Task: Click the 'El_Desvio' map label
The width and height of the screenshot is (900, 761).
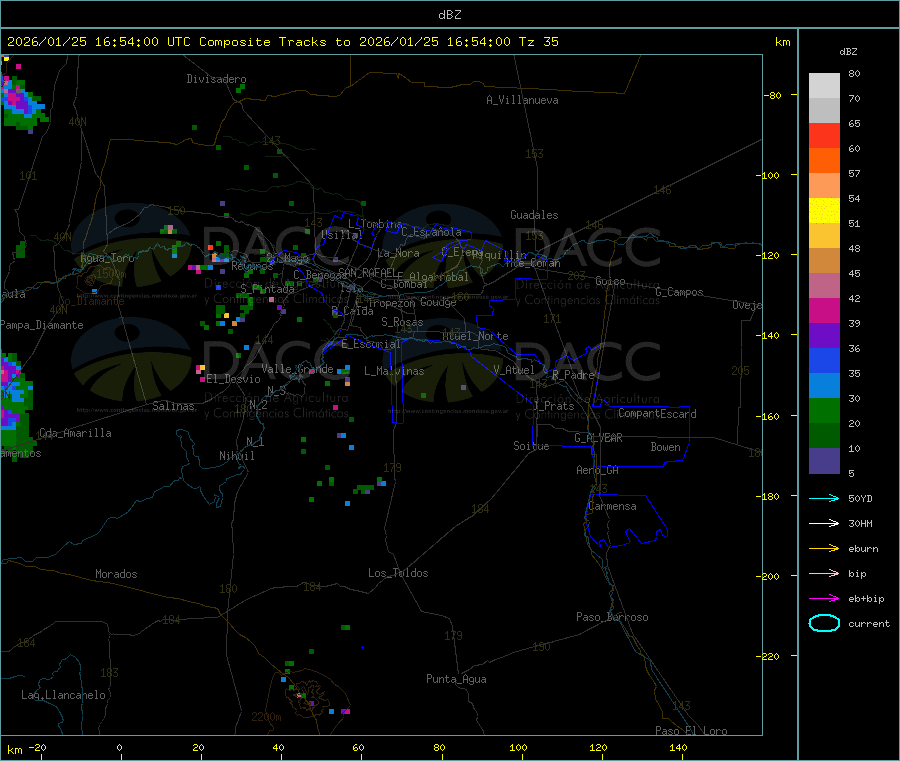Action: (233, 379)
